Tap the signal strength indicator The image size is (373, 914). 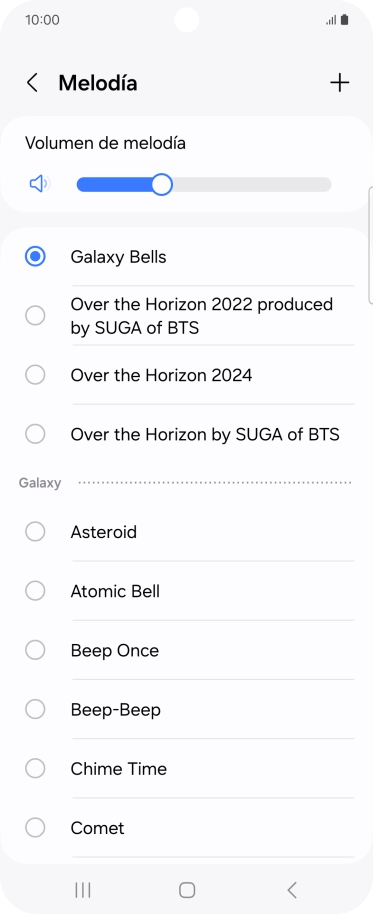331,20
